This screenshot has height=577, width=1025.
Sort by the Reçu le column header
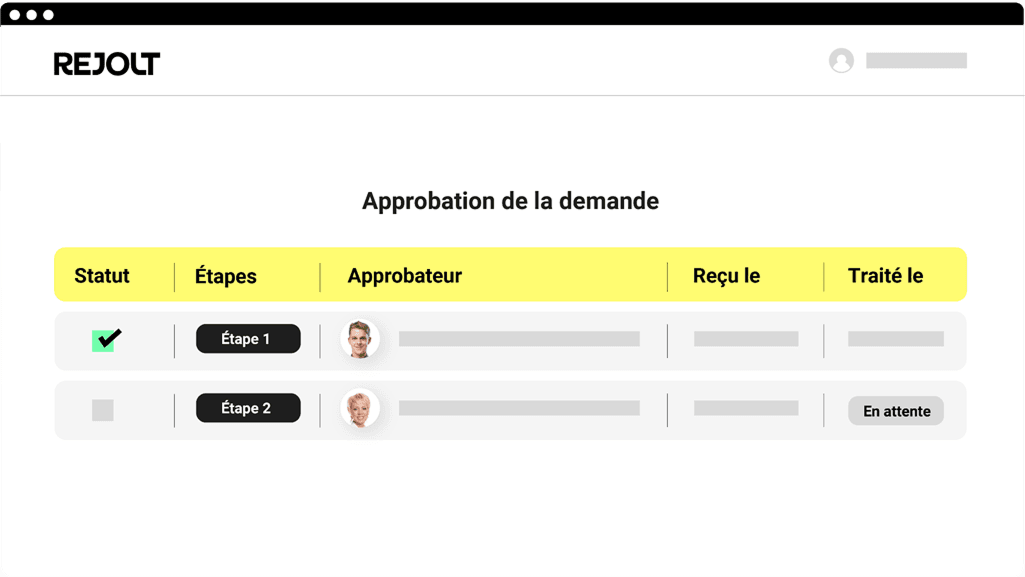click(726, 276)
